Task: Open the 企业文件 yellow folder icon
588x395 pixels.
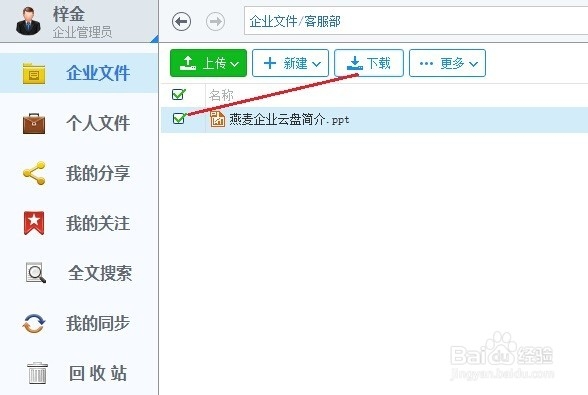Action: coord(34,74)
